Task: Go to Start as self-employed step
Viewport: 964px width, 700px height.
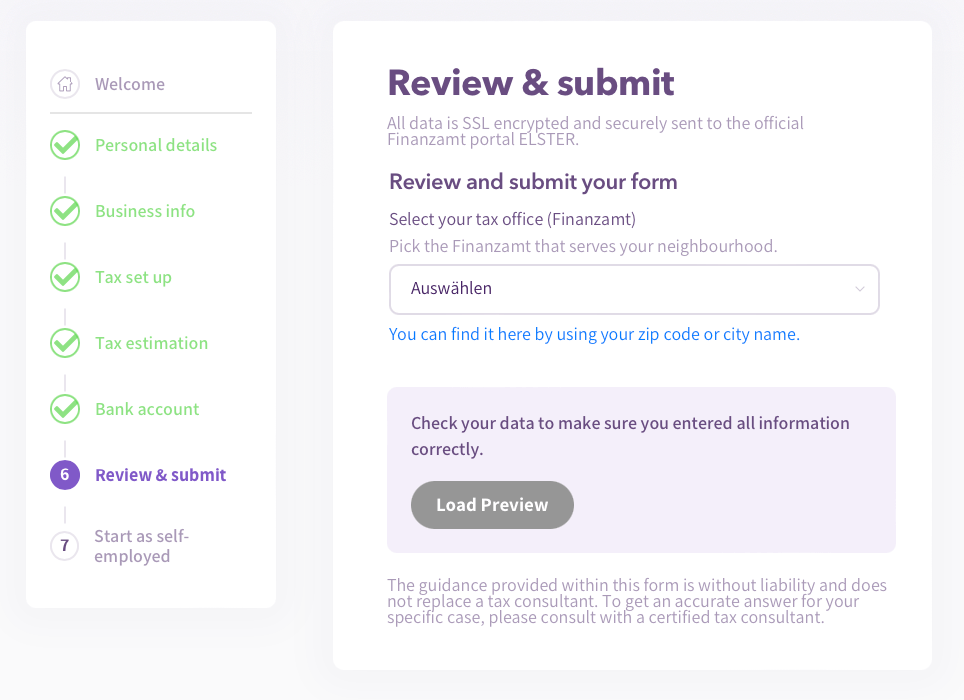Action: point(141,546)
